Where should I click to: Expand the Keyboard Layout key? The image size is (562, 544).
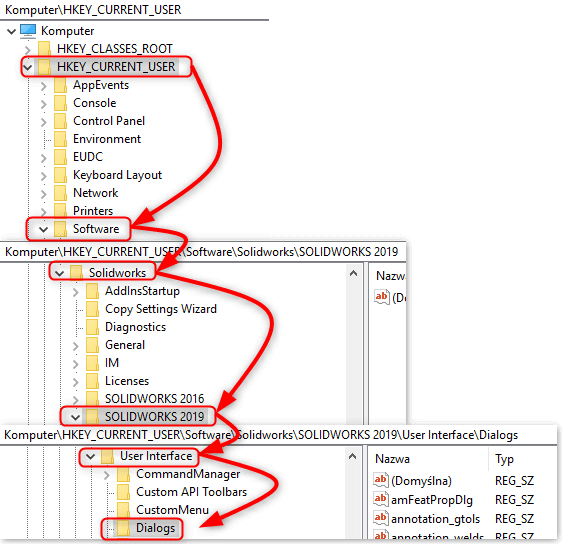[43, 176]
